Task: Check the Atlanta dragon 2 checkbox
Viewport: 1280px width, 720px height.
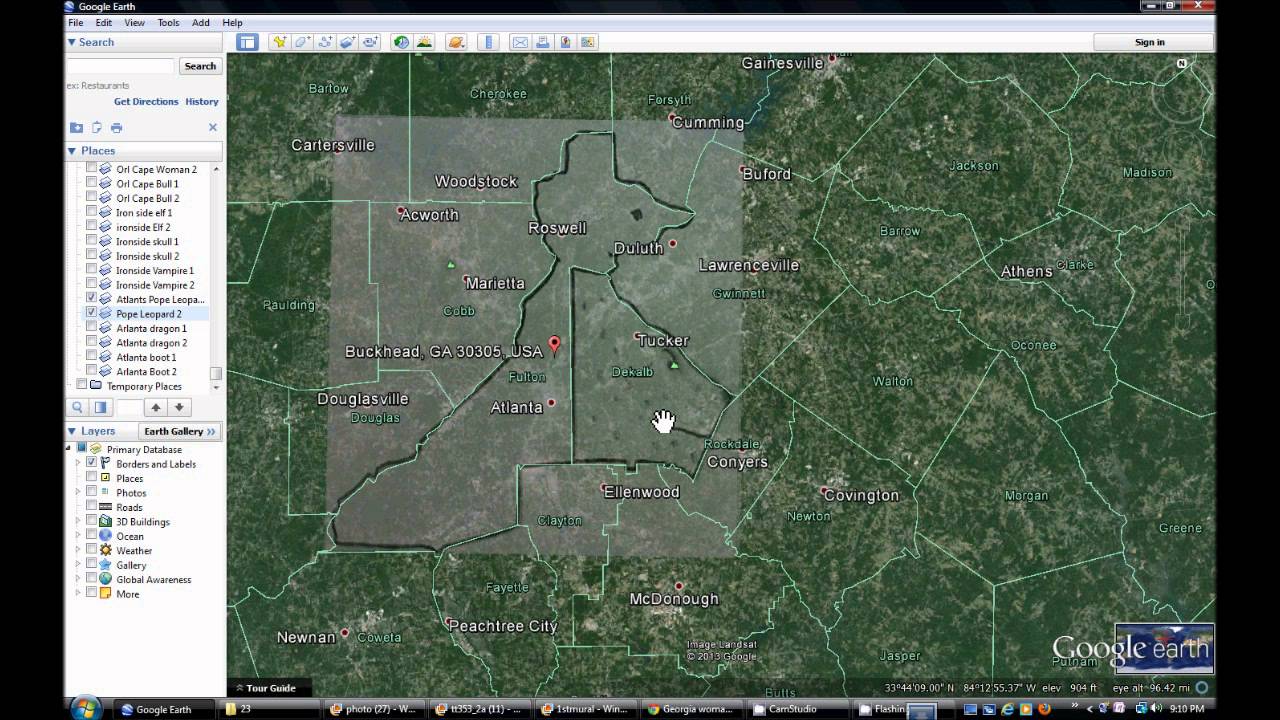Action: 92,342
